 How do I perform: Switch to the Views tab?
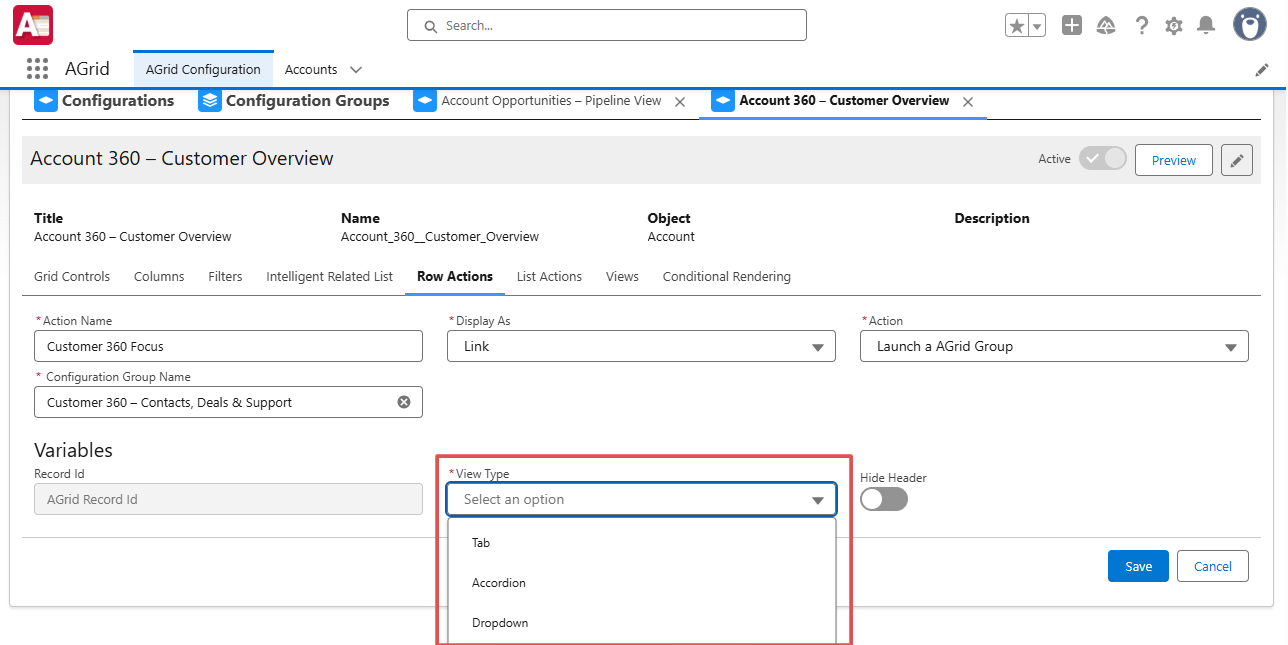coord(622,276)
